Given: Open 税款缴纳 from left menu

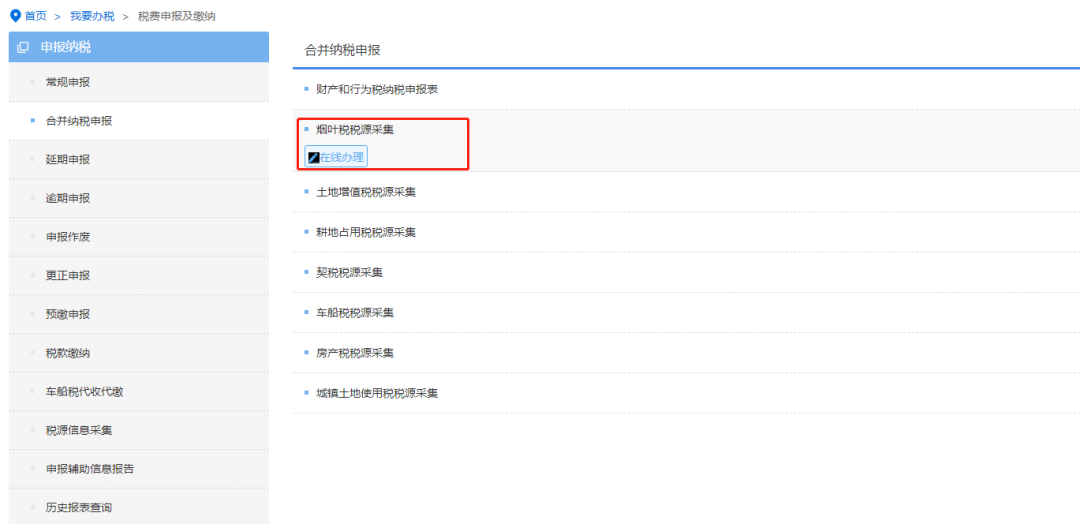Looking at the screenshot, I should (x=138, y=353).
